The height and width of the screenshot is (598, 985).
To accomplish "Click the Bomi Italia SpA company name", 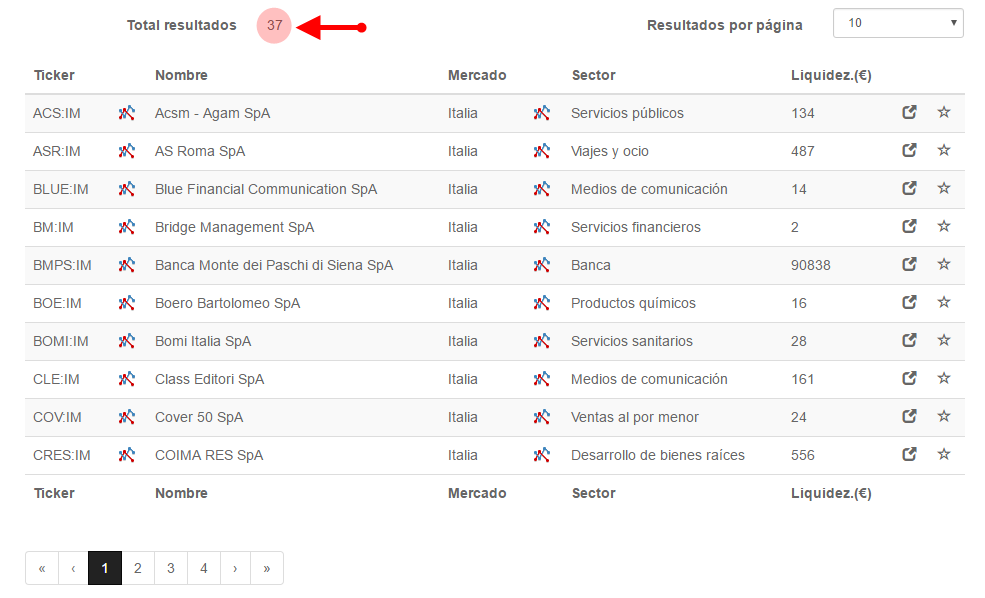I will pos(203,341).
